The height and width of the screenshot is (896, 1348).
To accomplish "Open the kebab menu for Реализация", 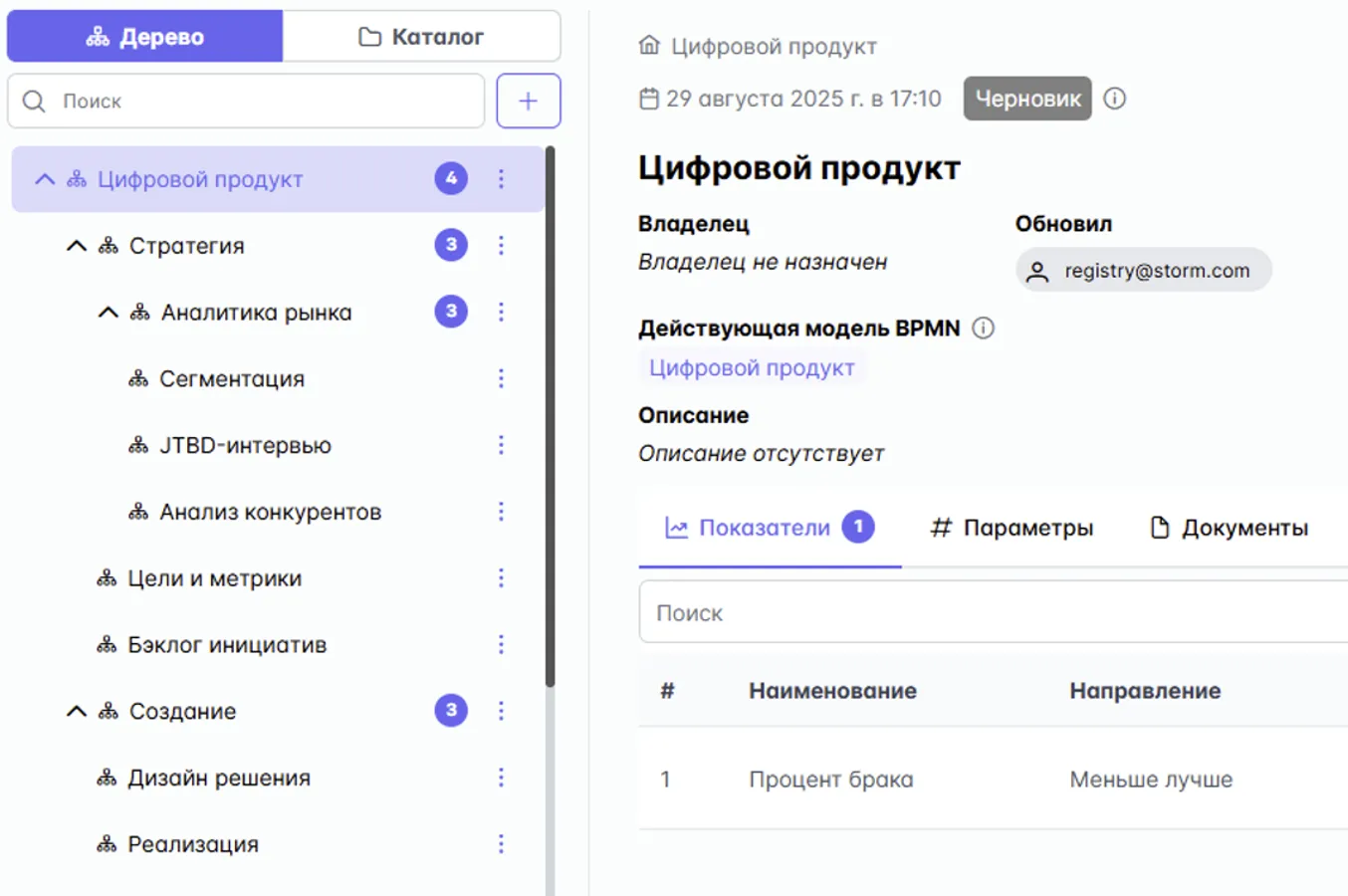I will tap(501, 844).
